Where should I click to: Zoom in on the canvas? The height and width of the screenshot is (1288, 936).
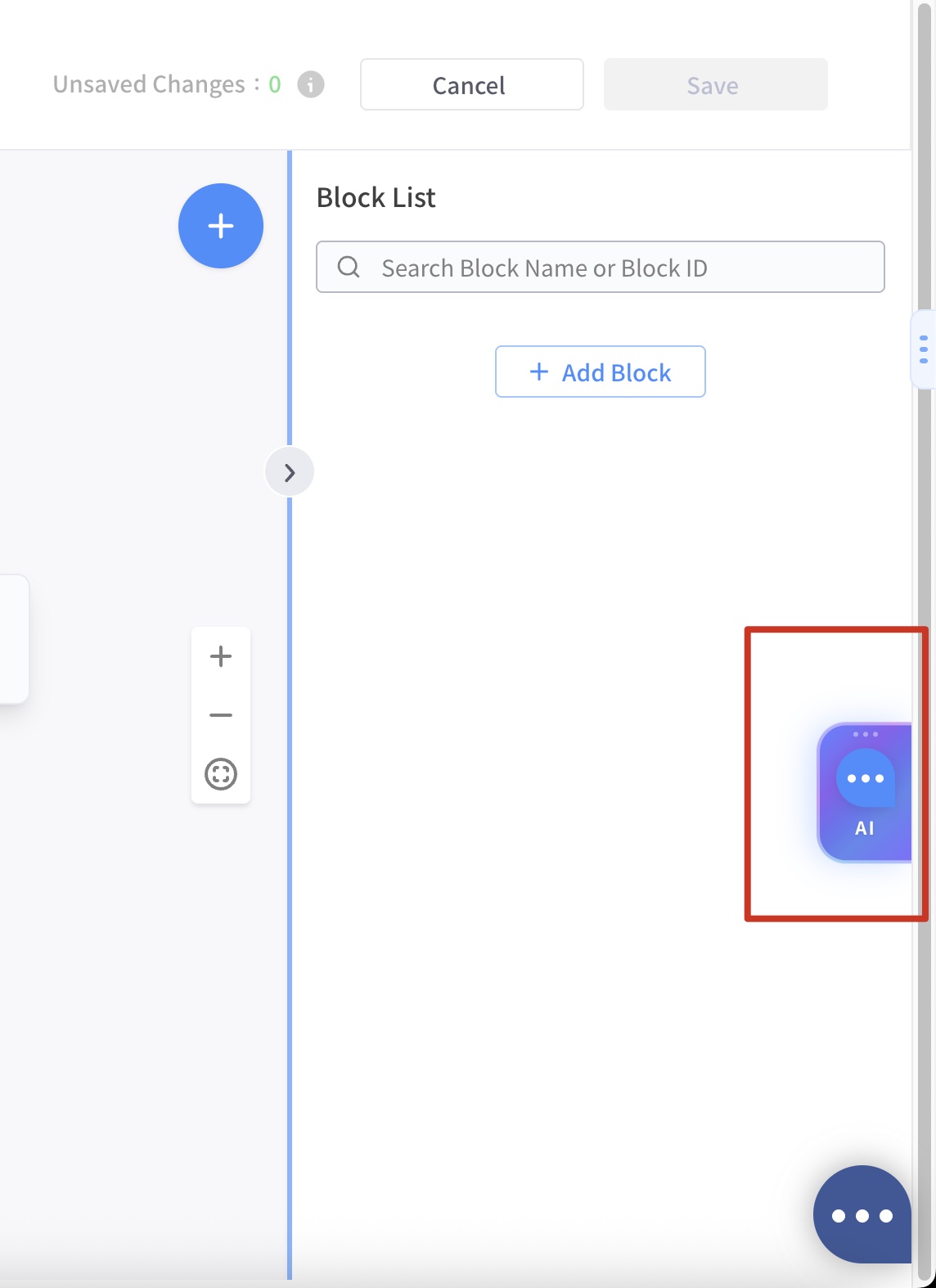click(221, 656)
